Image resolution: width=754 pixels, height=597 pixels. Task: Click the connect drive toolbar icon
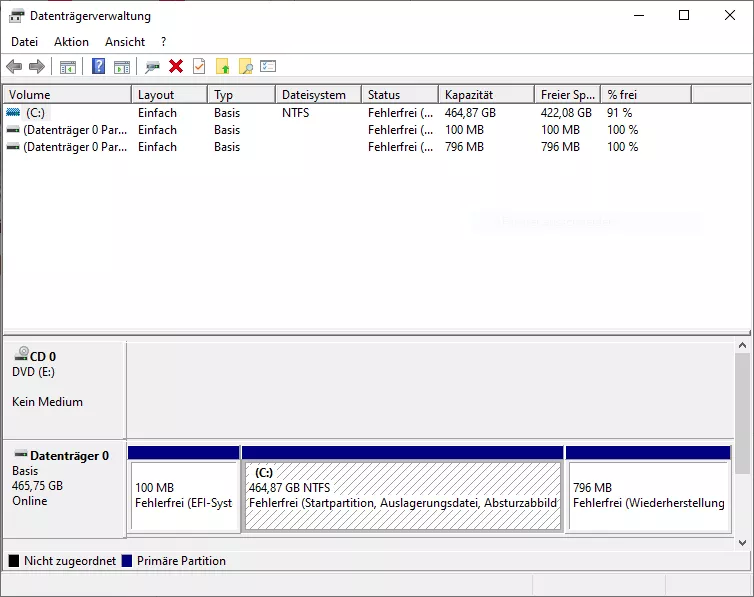[x=152, y=67]
